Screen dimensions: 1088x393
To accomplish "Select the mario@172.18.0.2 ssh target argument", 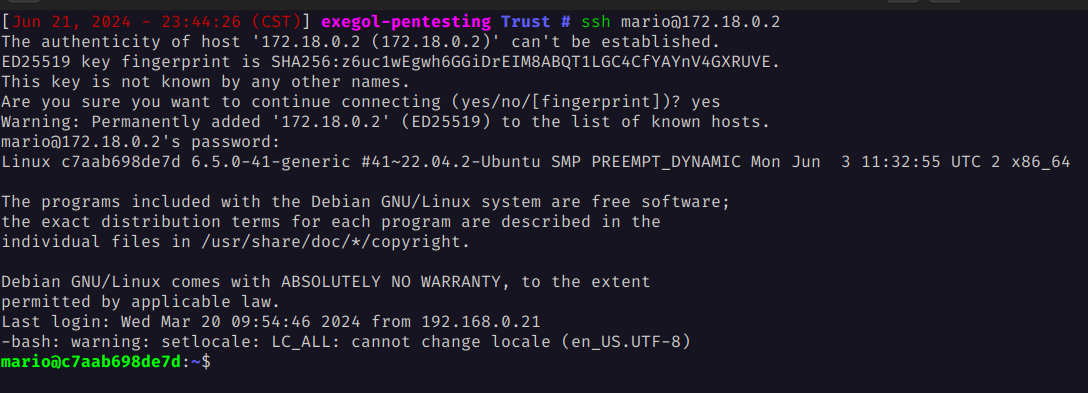I will pos(700,22).
